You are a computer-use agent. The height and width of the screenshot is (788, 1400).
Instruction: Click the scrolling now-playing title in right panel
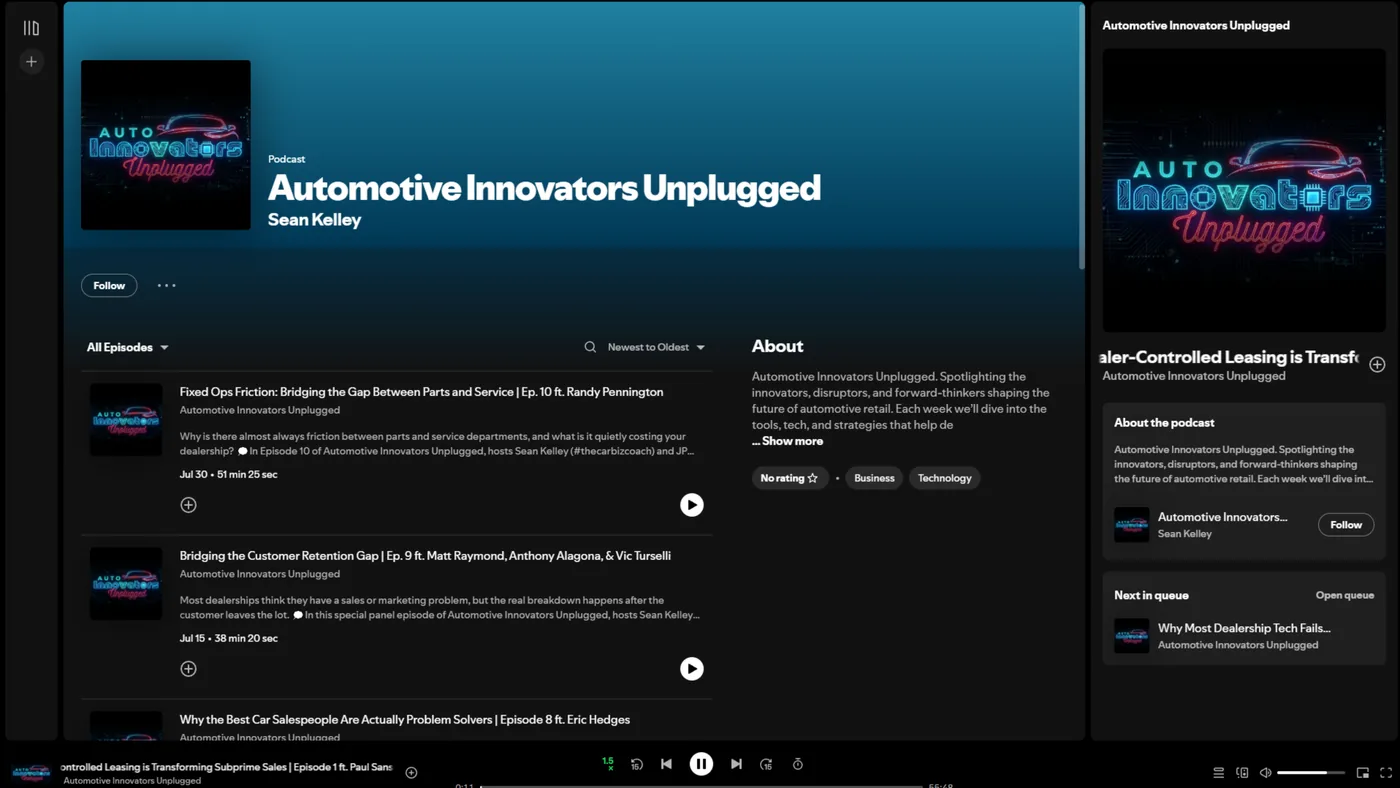(1230, 357)
